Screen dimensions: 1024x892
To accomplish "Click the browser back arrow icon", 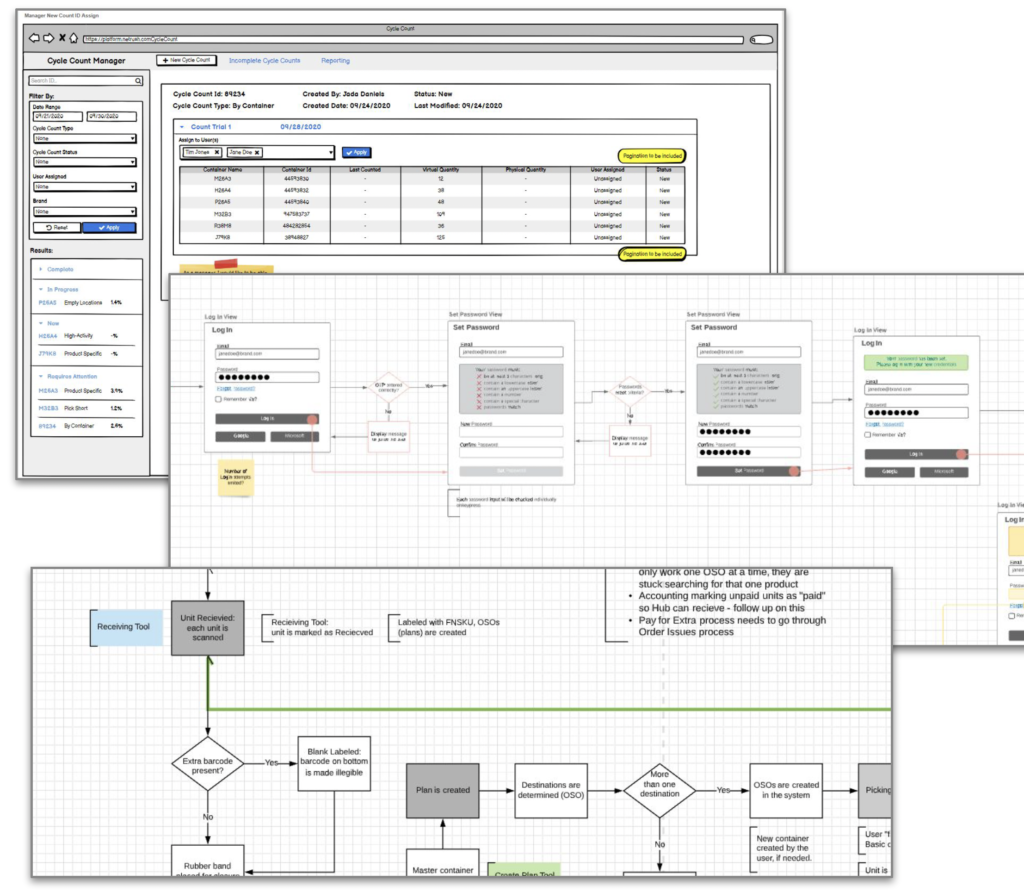I will click(34, 39).
